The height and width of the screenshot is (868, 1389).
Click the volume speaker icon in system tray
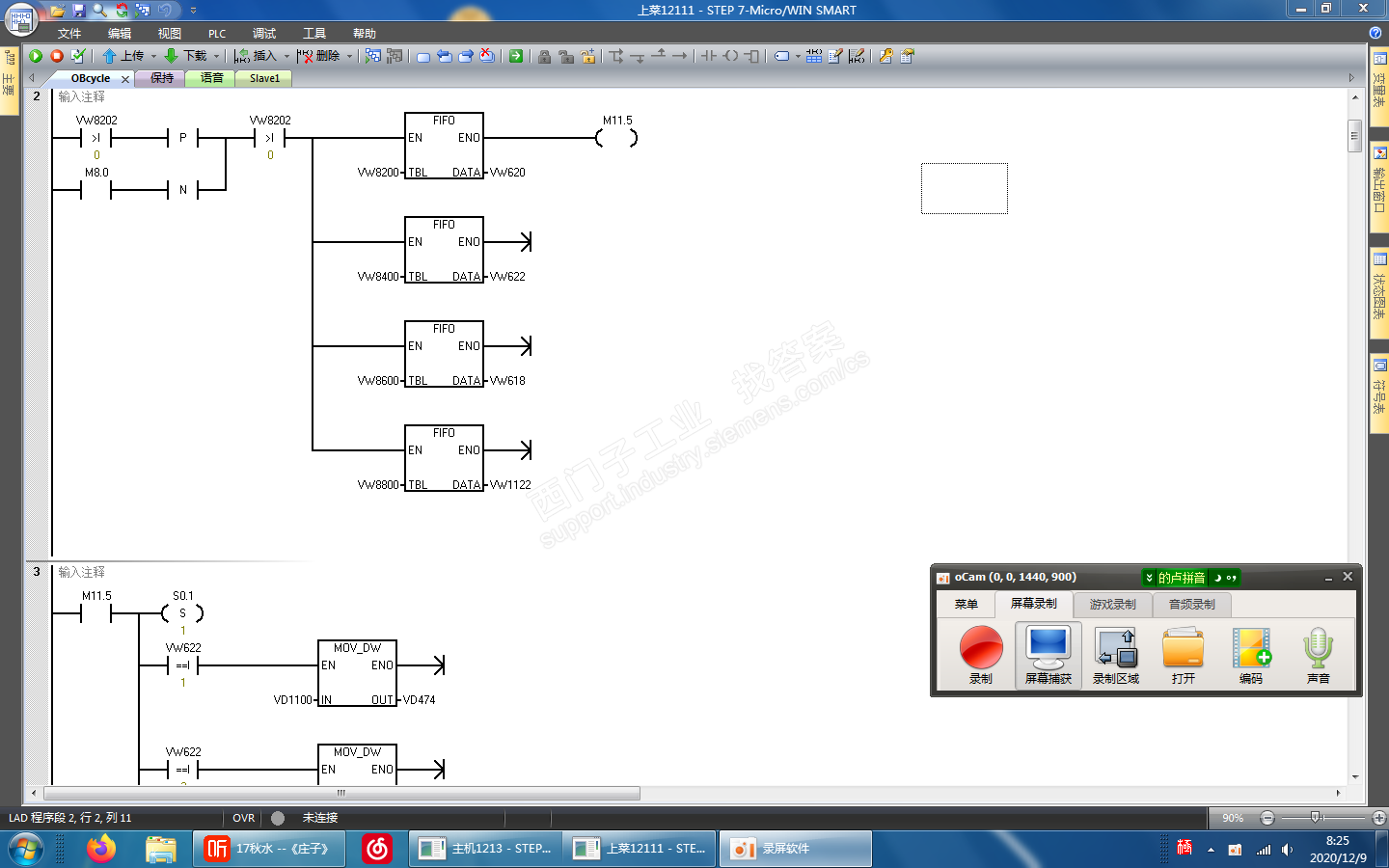pyautogui.click(x=1287, y=850)
